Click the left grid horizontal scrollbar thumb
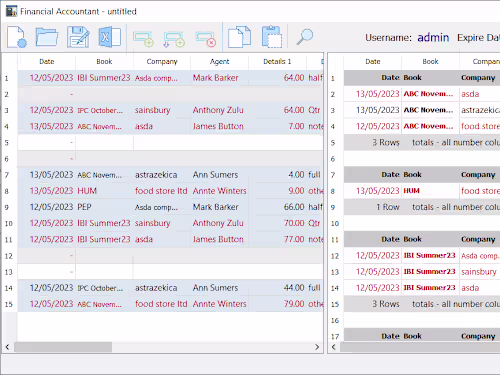 pyautogui.click(x=63, y=347)
